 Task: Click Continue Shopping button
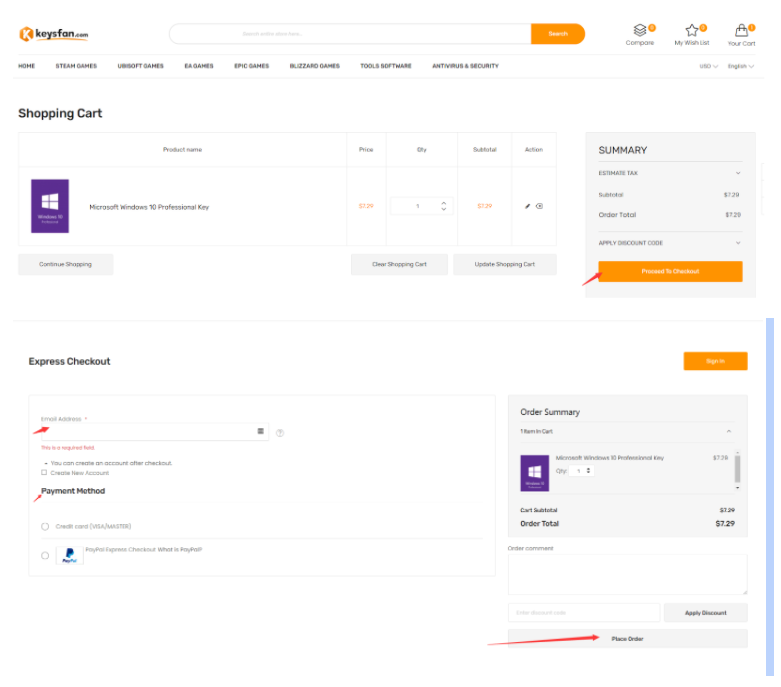tap(66, 265)
